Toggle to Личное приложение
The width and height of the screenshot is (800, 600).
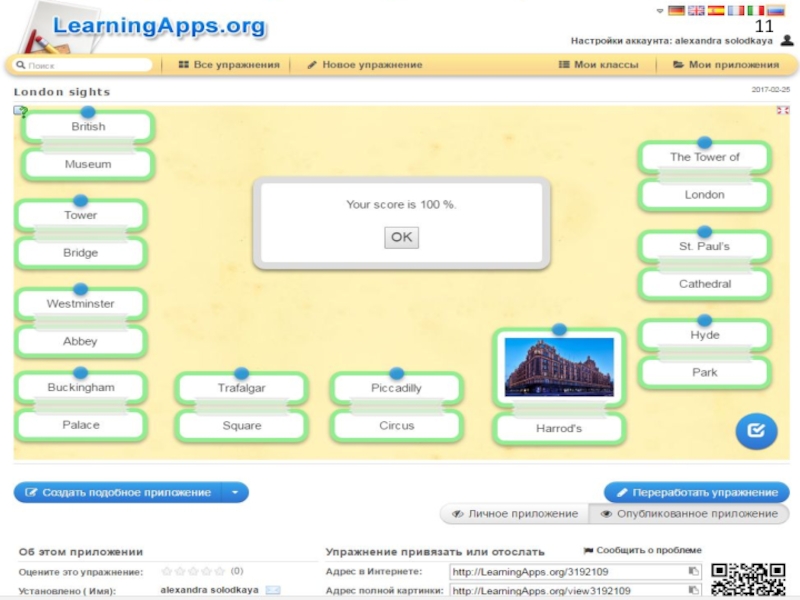tap(514, 514)
